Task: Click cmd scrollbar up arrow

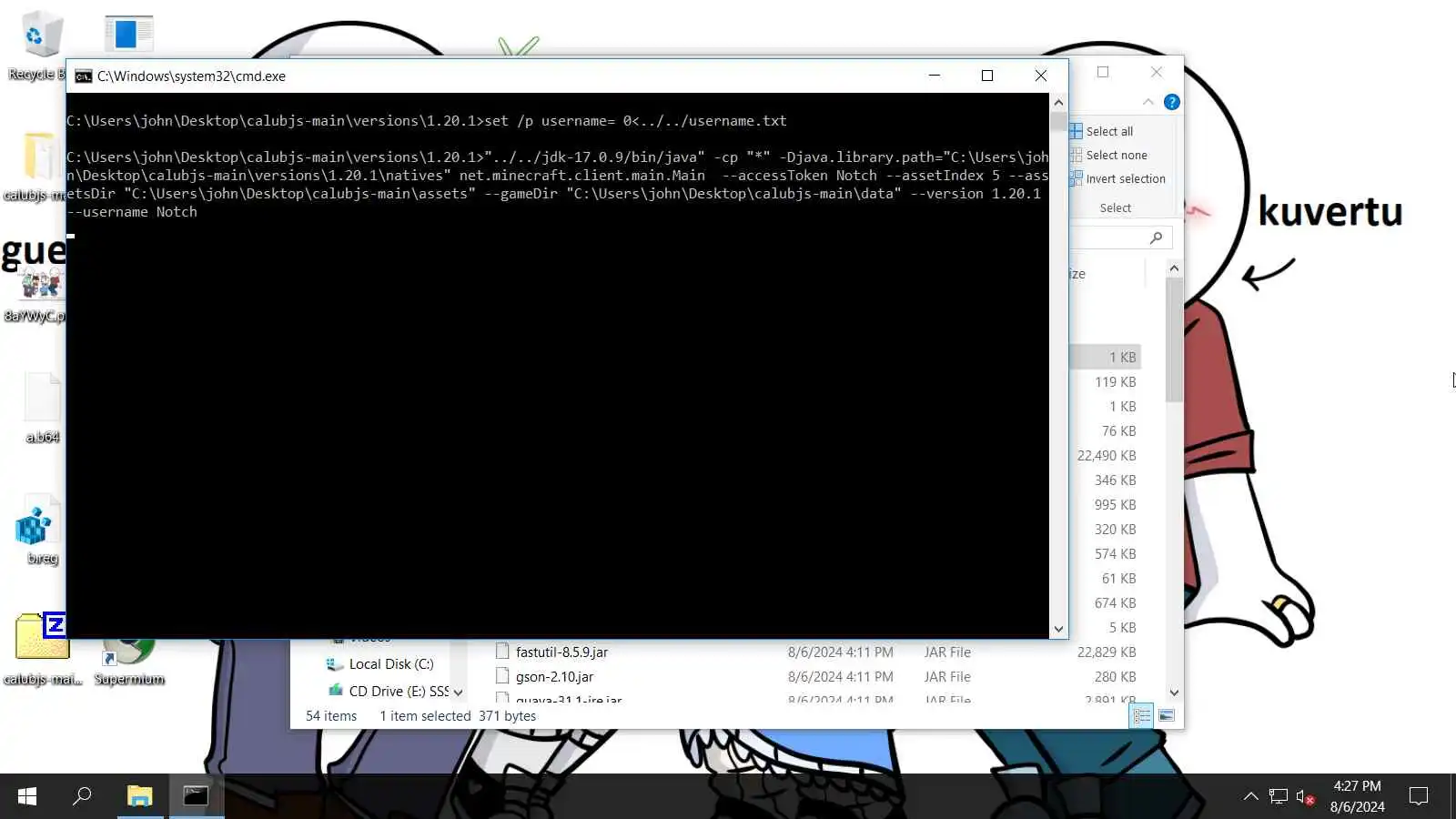Action: 1058,102
